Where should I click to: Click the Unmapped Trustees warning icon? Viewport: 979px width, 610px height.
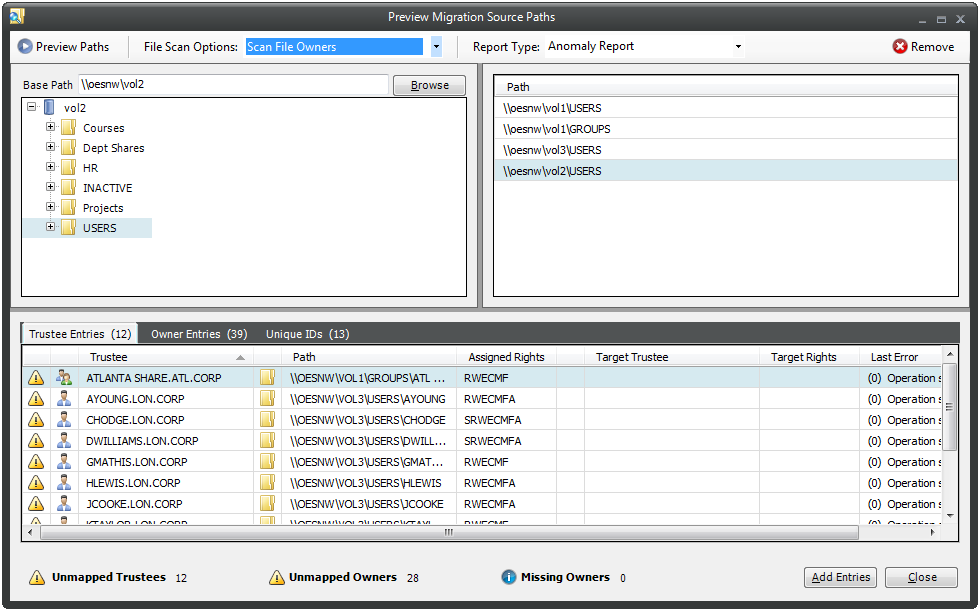(x=37, y=577)
